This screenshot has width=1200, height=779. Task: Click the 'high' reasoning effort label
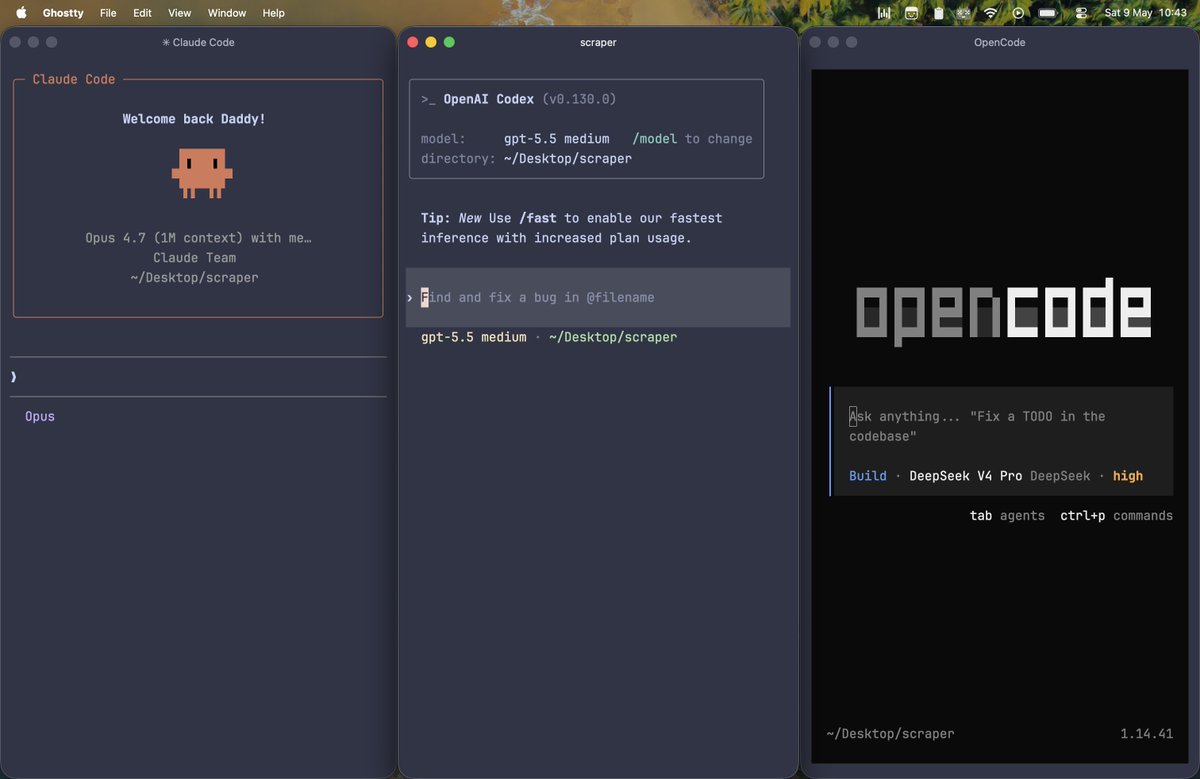pos(1128,476)
